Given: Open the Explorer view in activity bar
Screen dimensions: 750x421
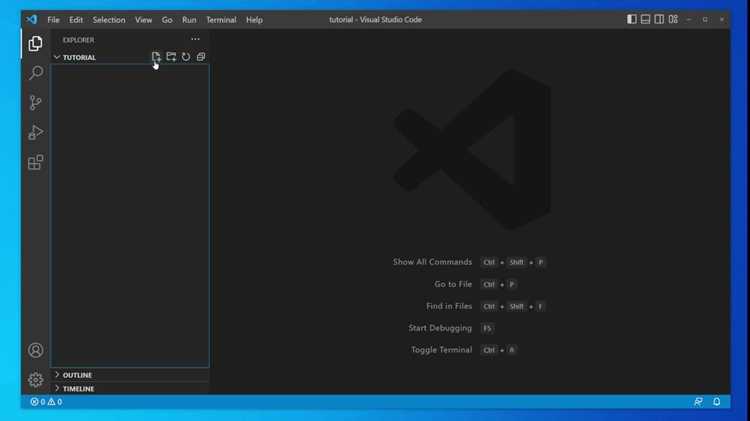Looking at the screenshot, I should 35,44.
